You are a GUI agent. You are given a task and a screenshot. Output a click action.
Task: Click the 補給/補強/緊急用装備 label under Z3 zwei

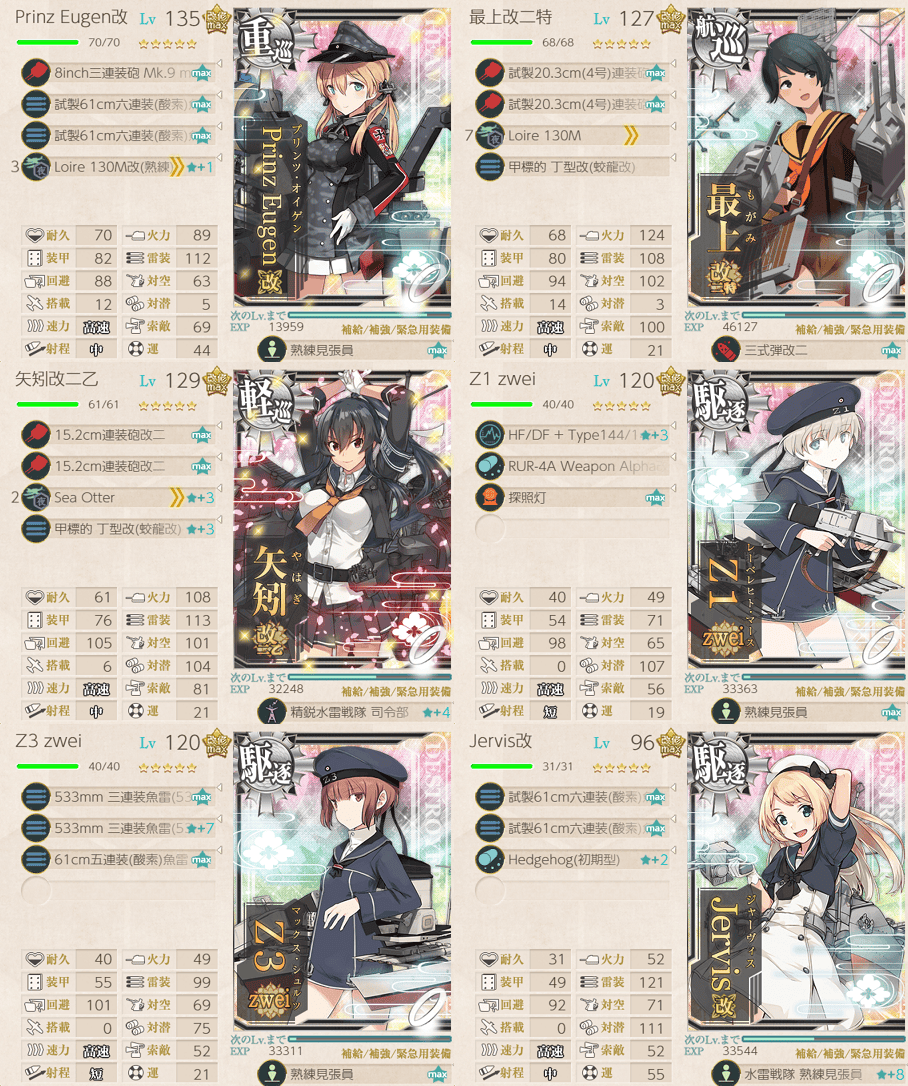tap(395, 1053)
